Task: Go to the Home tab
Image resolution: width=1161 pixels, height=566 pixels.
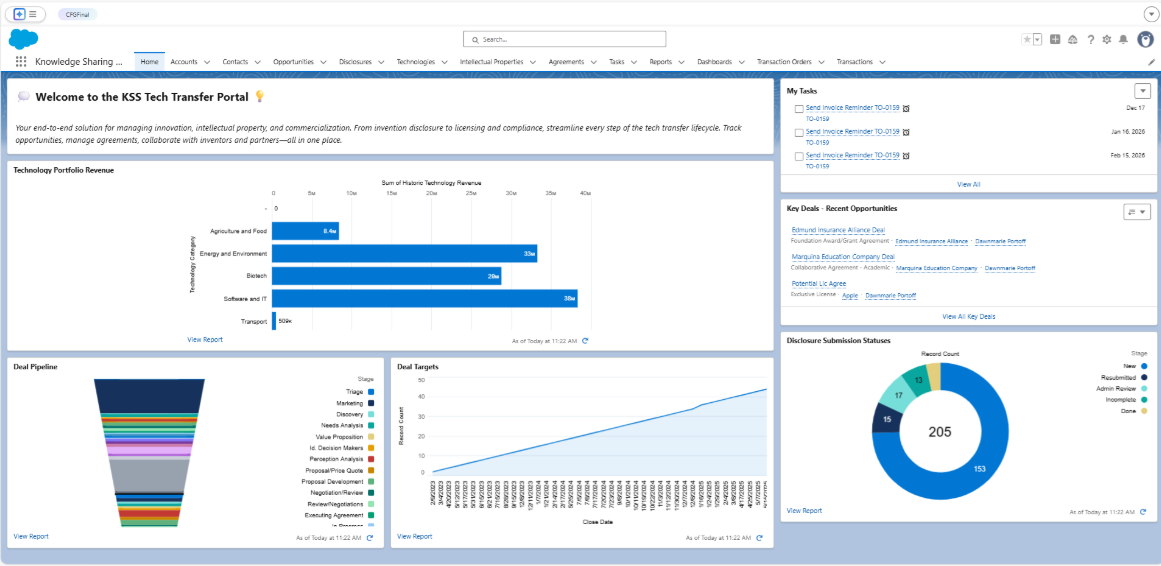Action: tap(149, 62)
